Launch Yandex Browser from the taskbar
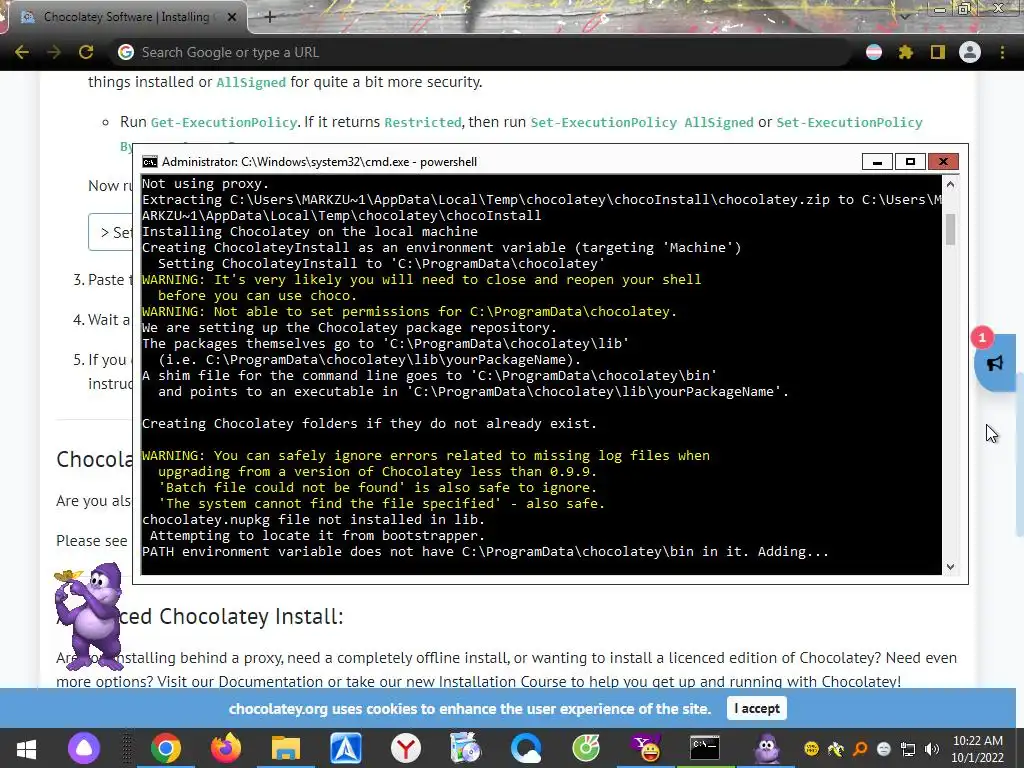1024x768 pixels. coord(406,748)
